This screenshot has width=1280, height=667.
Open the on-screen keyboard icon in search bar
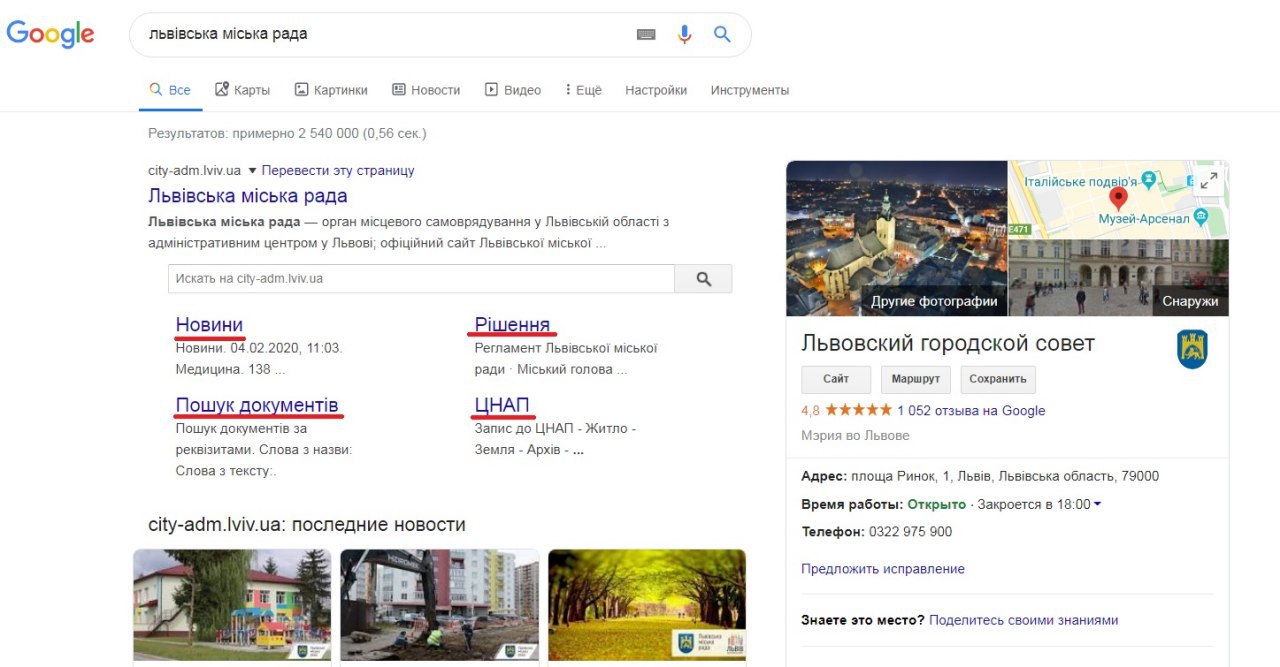[x=646, y=34]
